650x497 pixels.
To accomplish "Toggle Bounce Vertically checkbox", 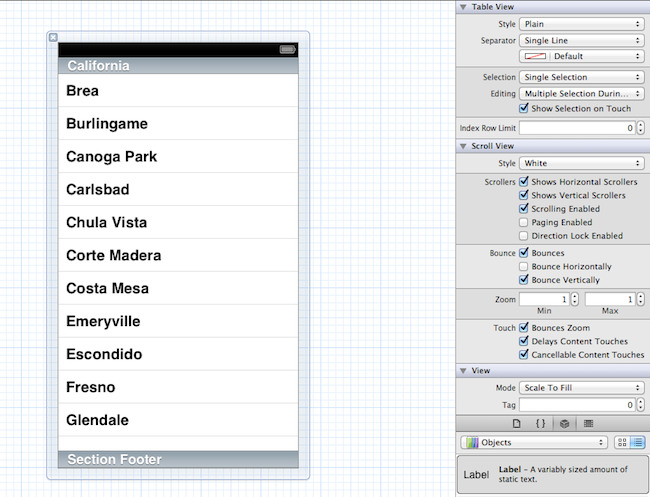I will [x=524, y=280].
